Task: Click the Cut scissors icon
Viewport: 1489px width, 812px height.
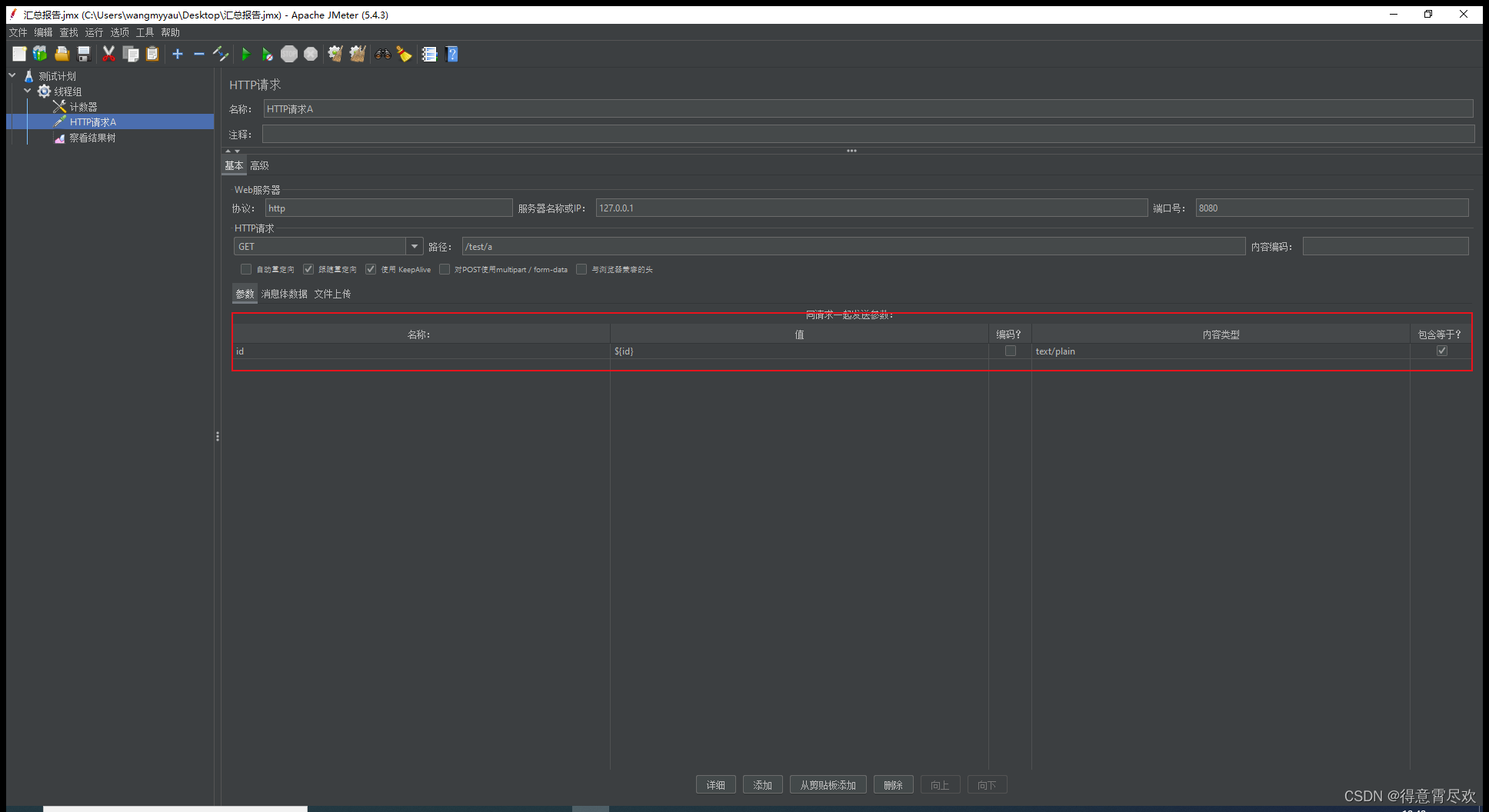Action: tap(108, 54)
